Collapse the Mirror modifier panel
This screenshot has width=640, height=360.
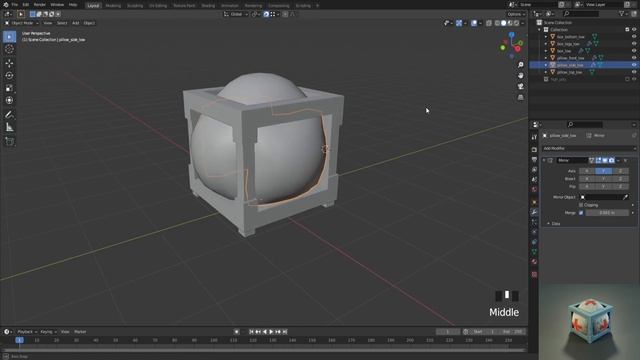point(544,160)
